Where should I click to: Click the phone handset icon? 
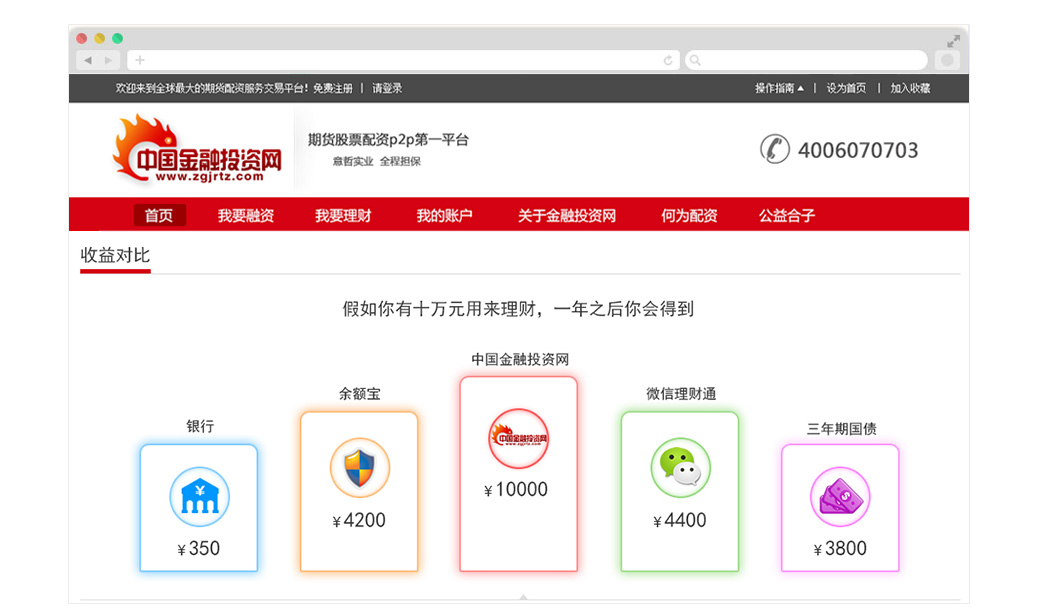(774, 149)
